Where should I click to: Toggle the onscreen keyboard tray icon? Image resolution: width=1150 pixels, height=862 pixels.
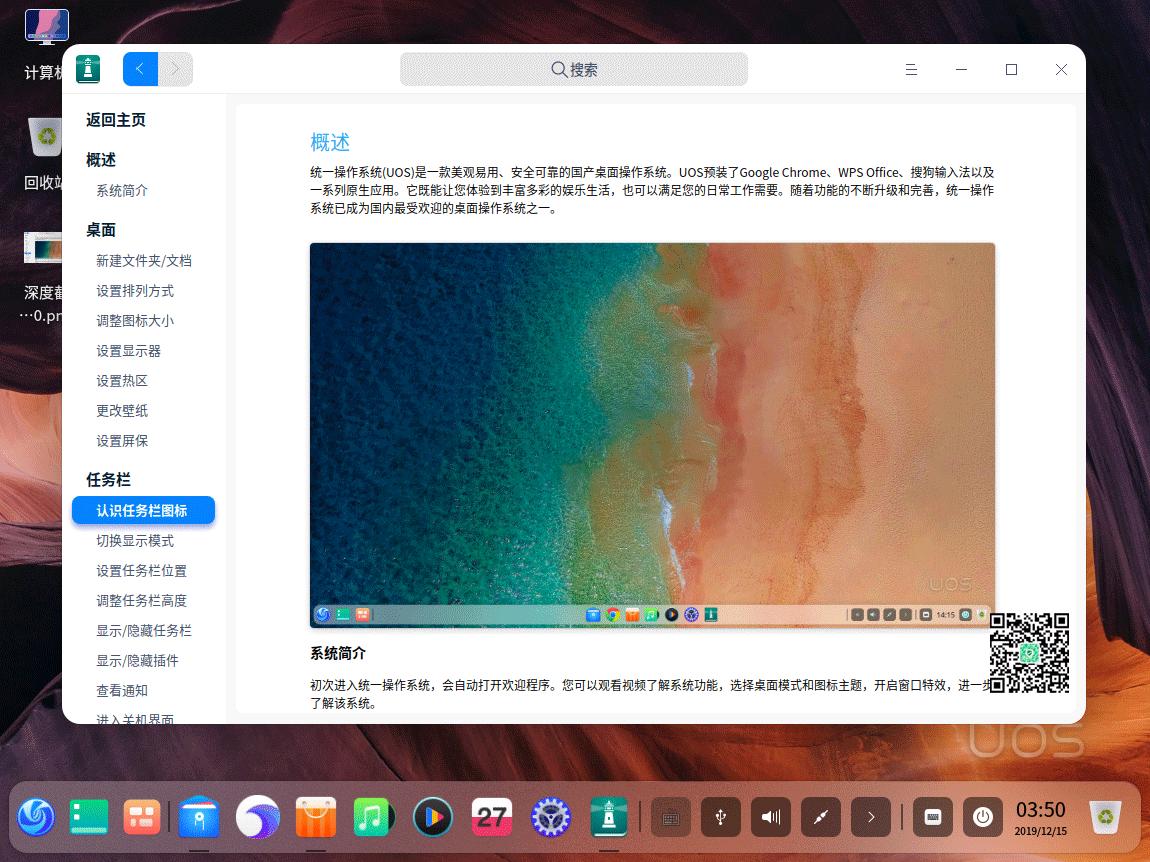coord(933,817)
